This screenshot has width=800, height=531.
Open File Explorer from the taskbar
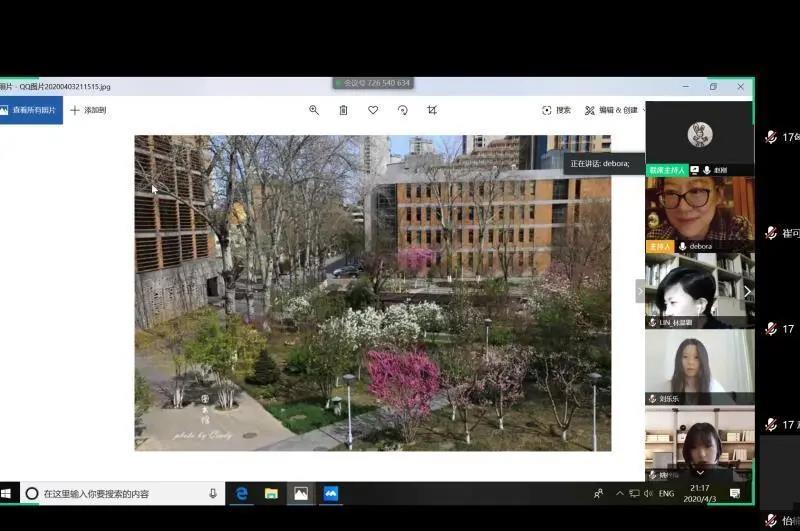pos(271,493)
